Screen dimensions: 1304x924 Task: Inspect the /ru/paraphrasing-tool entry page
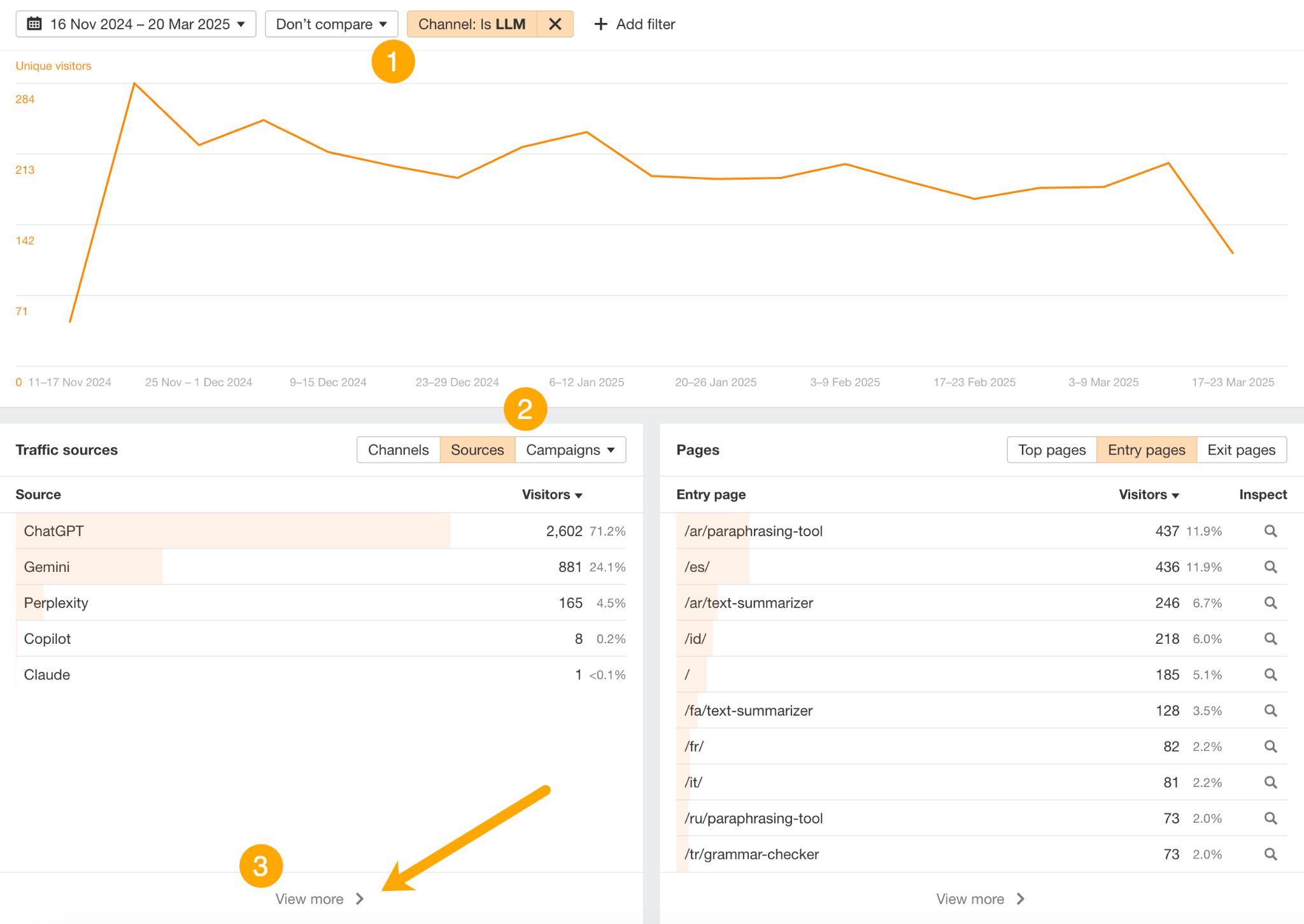pyautogui.click(x=1271, y=818)
